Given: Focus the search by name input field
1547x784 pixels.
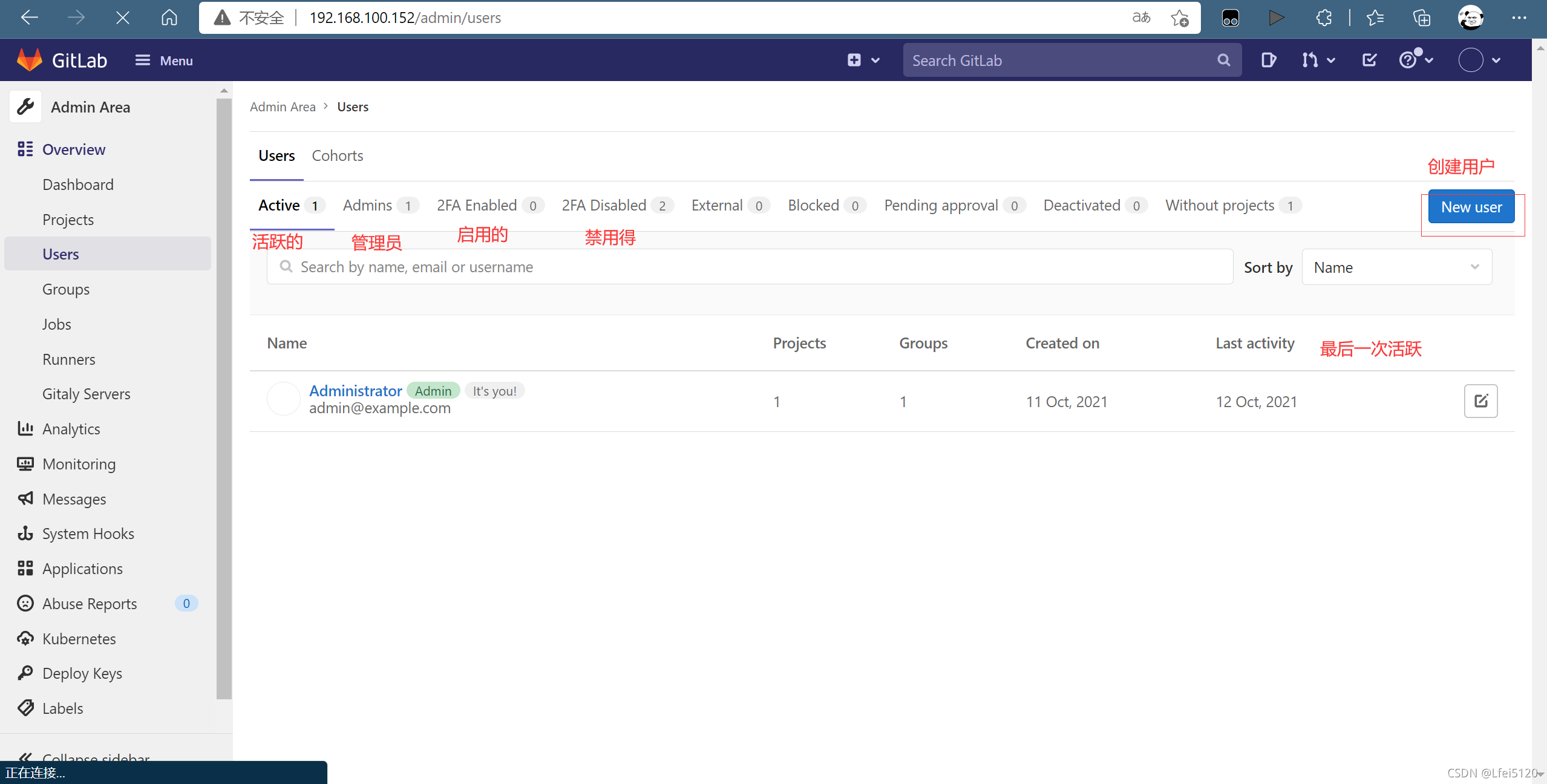Looking at the screenshot, I should point(750,267).
